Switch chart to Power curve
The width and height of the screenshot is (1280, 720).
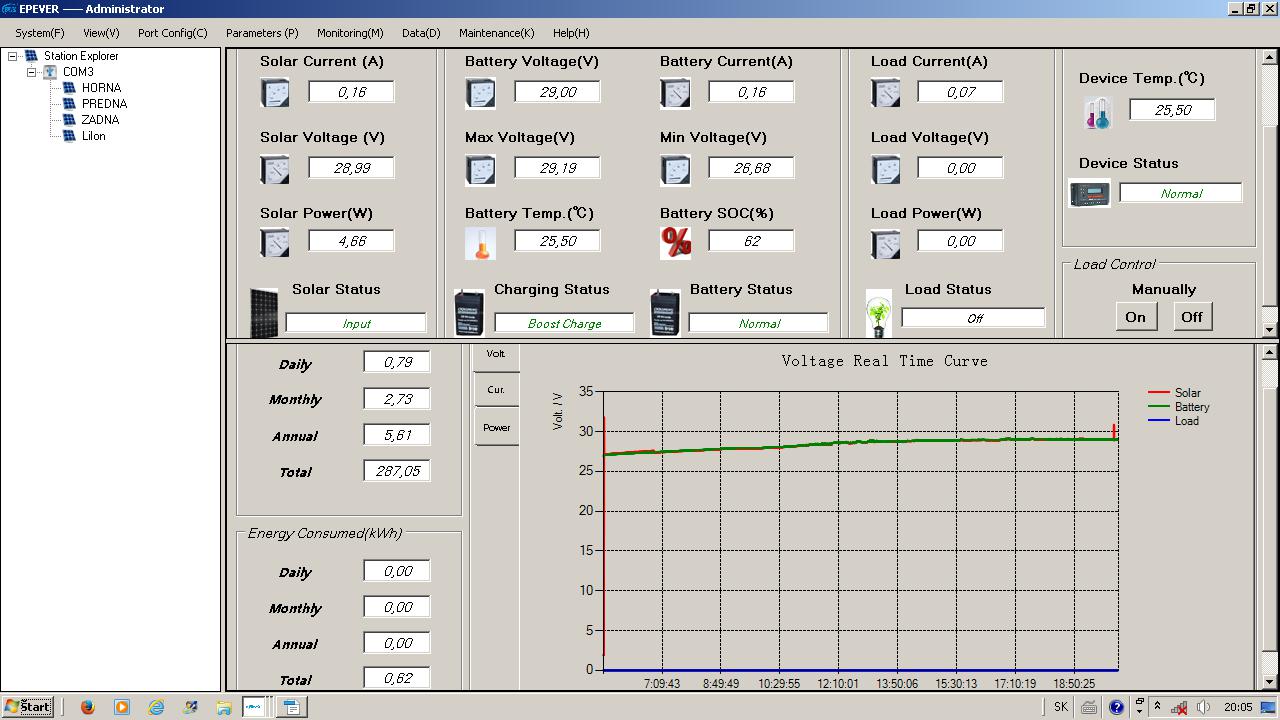click(x=496, y=428)
